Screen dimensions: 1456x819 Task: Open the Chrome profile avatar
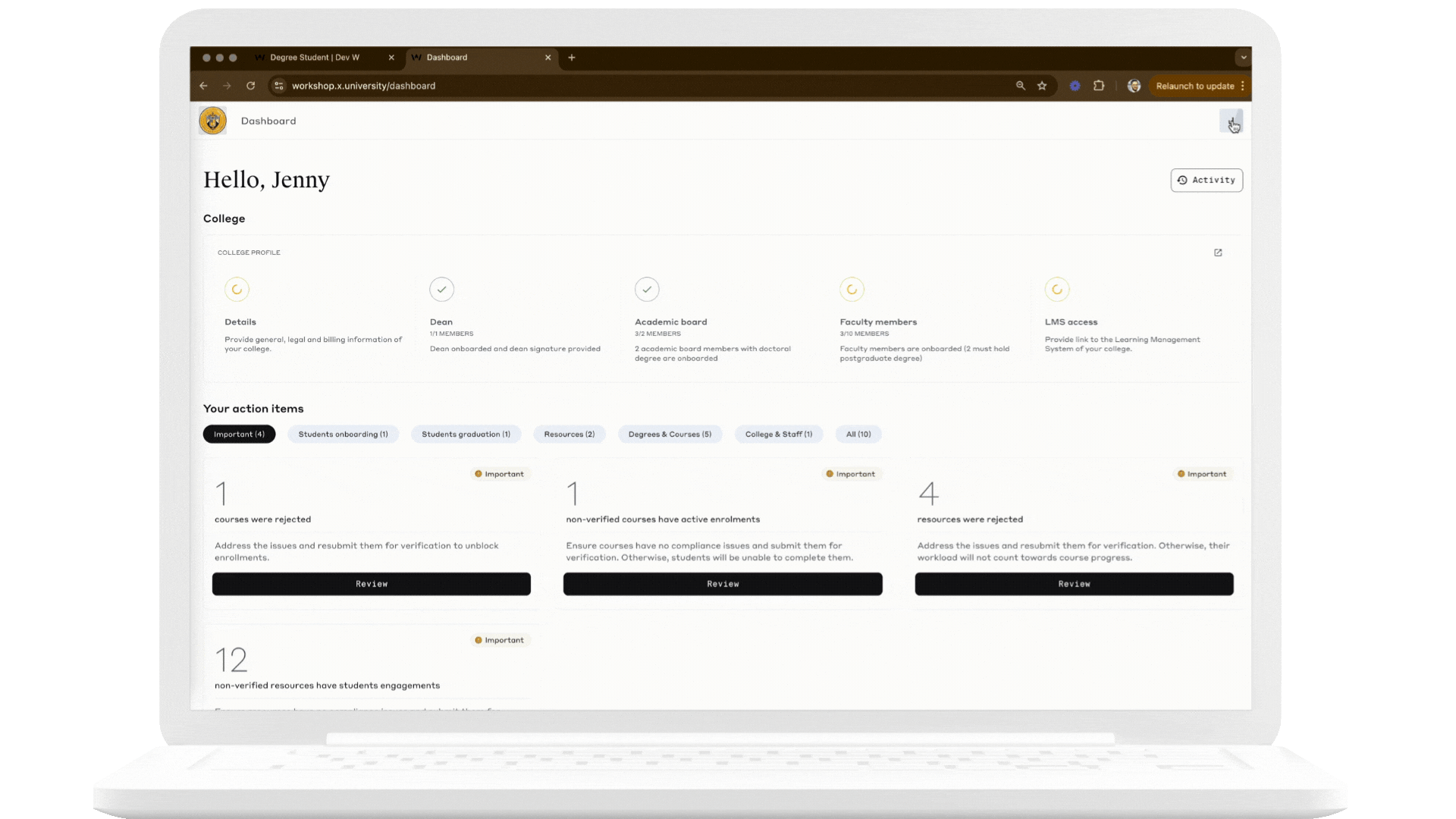pos(1134,86)
